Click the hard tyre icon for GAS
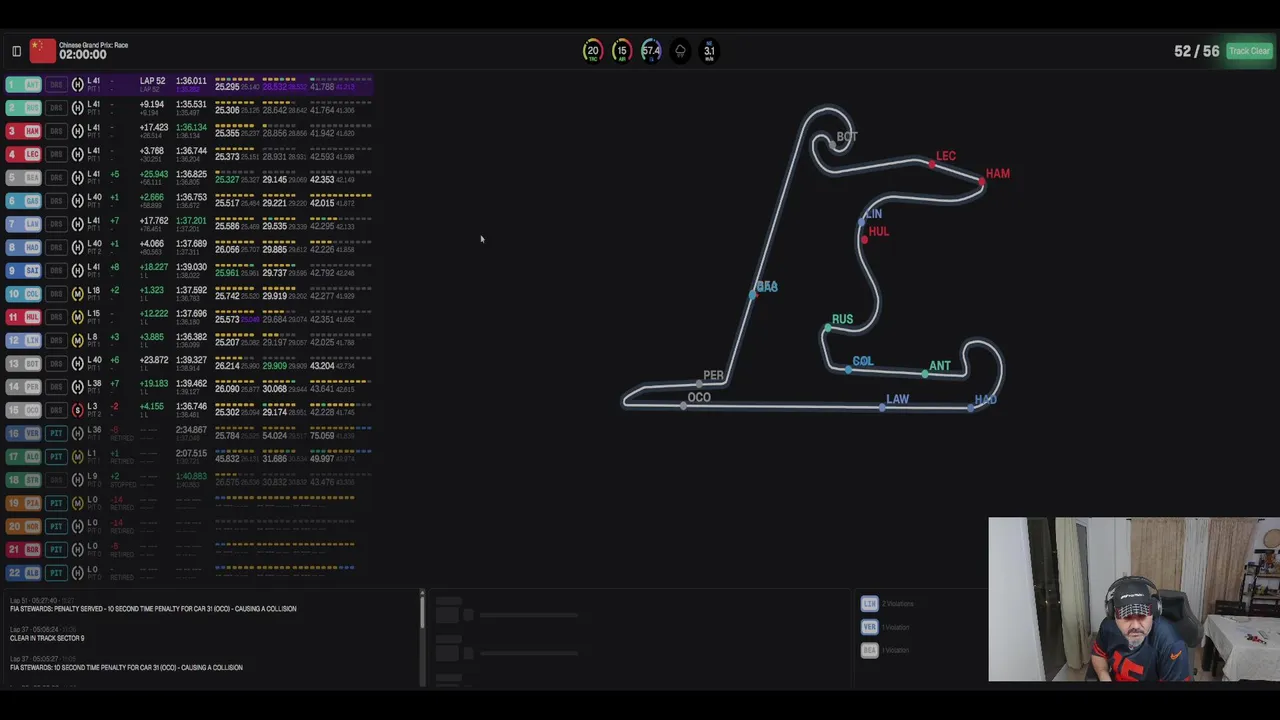This screenshot has width=1280, height=720. point(78,201)
